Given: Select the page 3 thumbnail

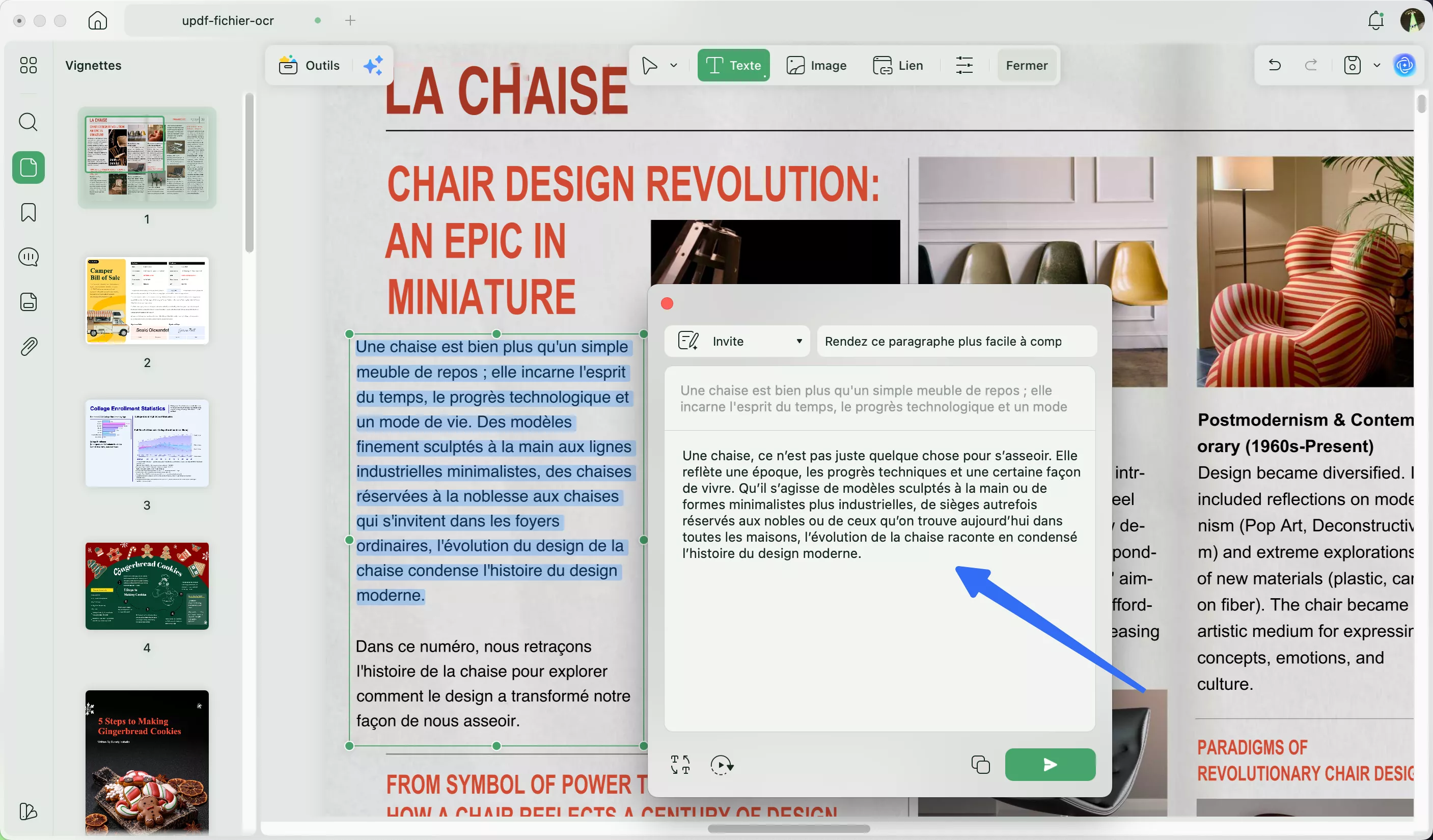Looking at the screenshot, I should pyautogui.click(x=147, y=444).
